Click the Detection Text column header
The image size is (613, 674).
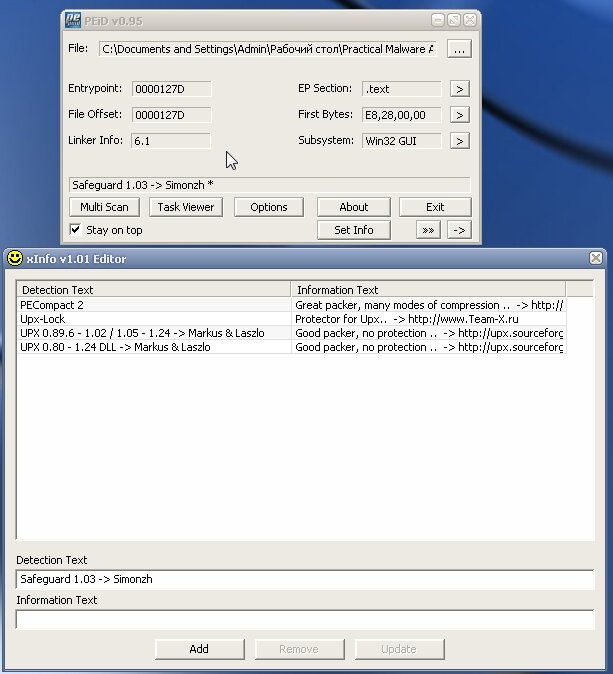coord(153,290)
